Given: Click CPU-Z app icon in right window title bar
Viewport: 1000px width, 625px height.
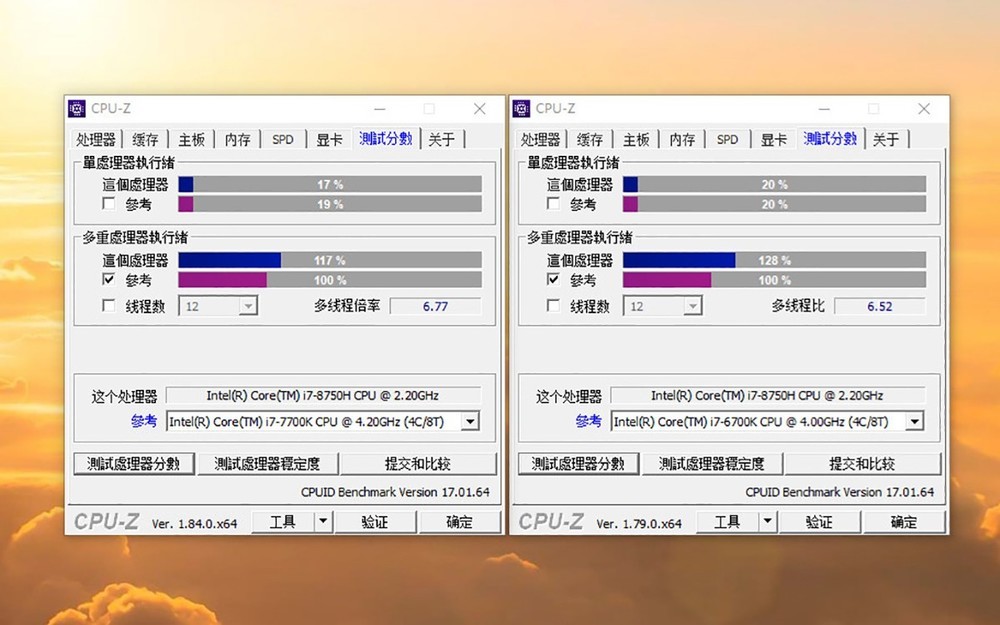Looking at the screenshot, I should (521, 108).
